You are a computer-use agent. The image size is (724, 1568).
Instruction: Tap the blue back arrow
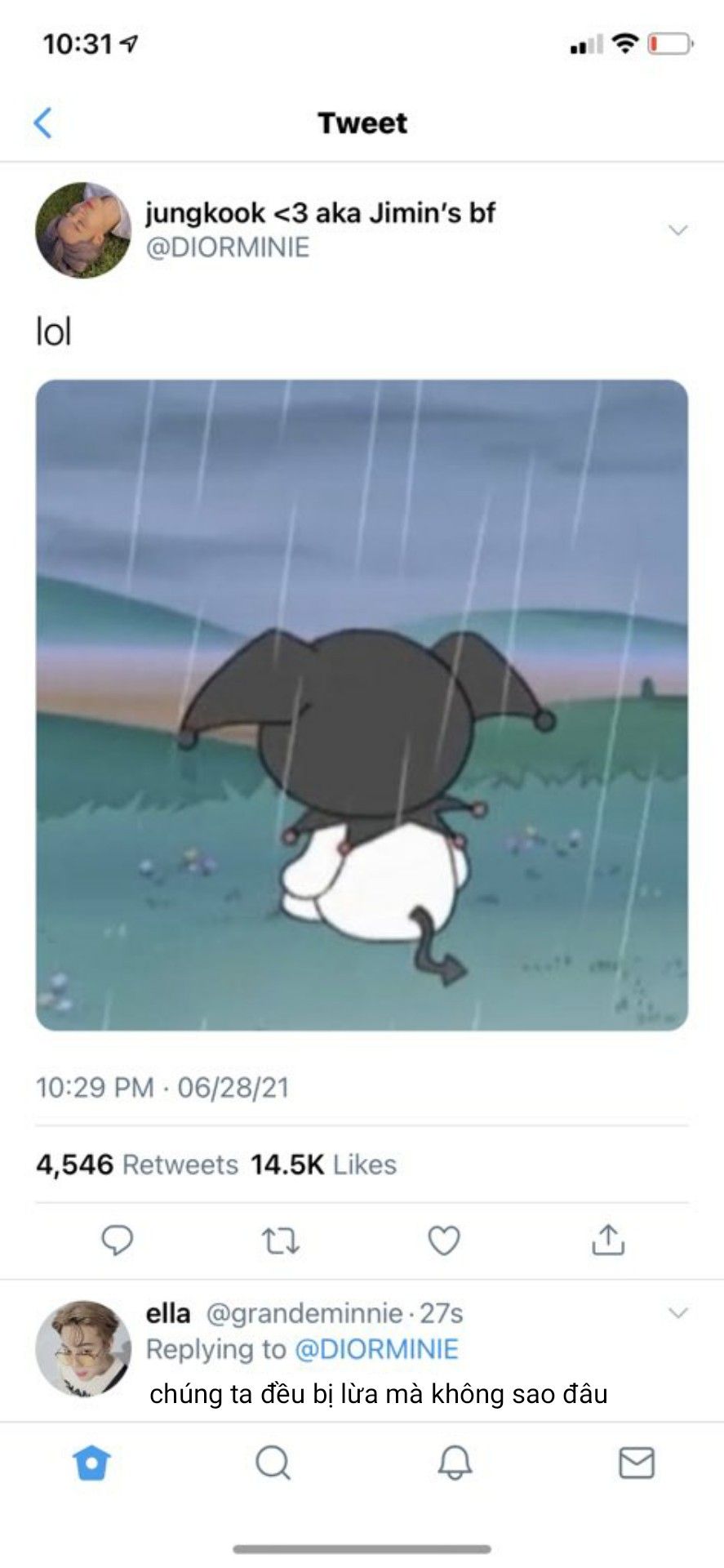tap(43, 122)
